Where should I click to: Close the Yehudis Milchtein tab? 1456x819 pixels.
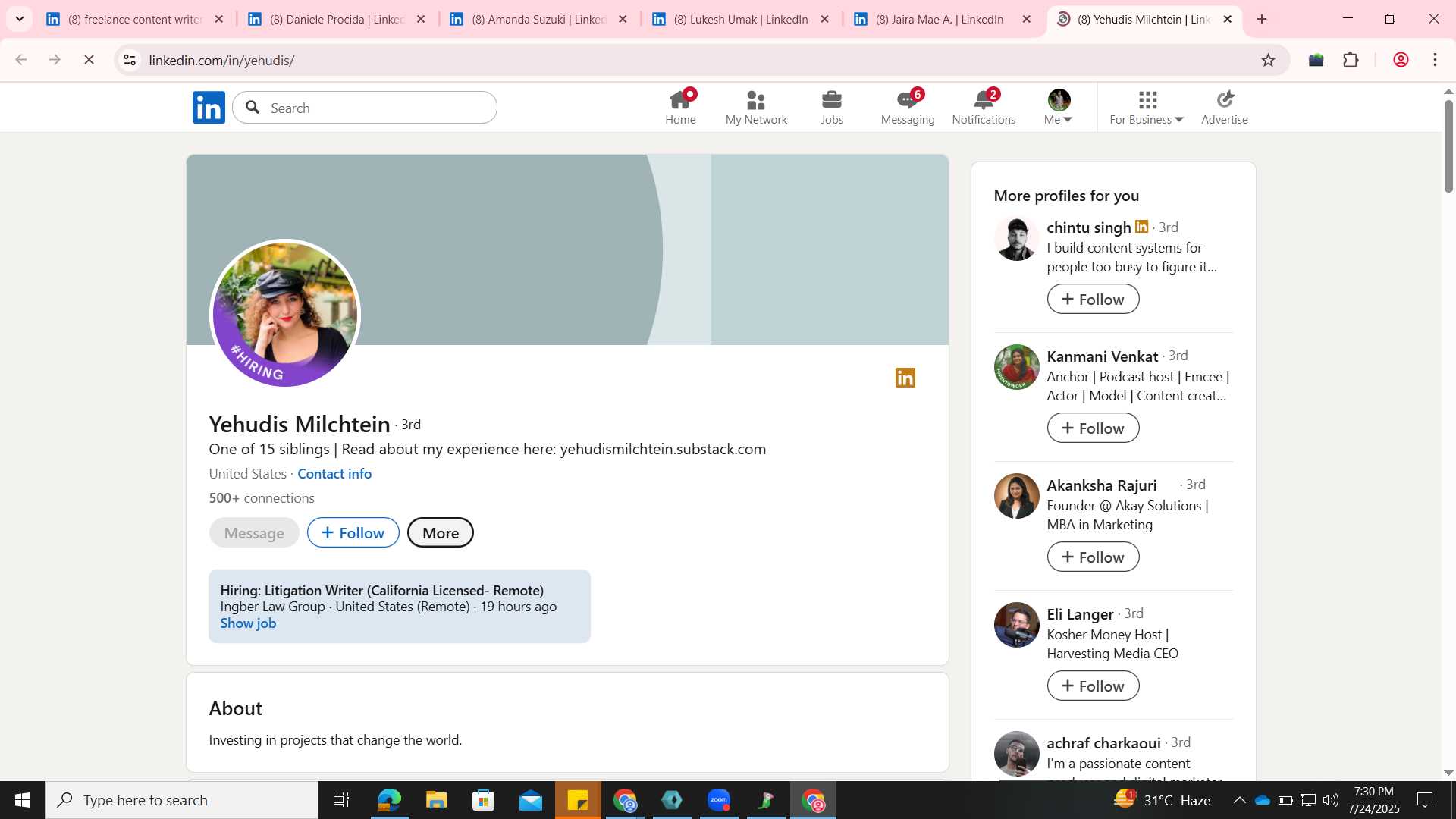coord(1228,19)
